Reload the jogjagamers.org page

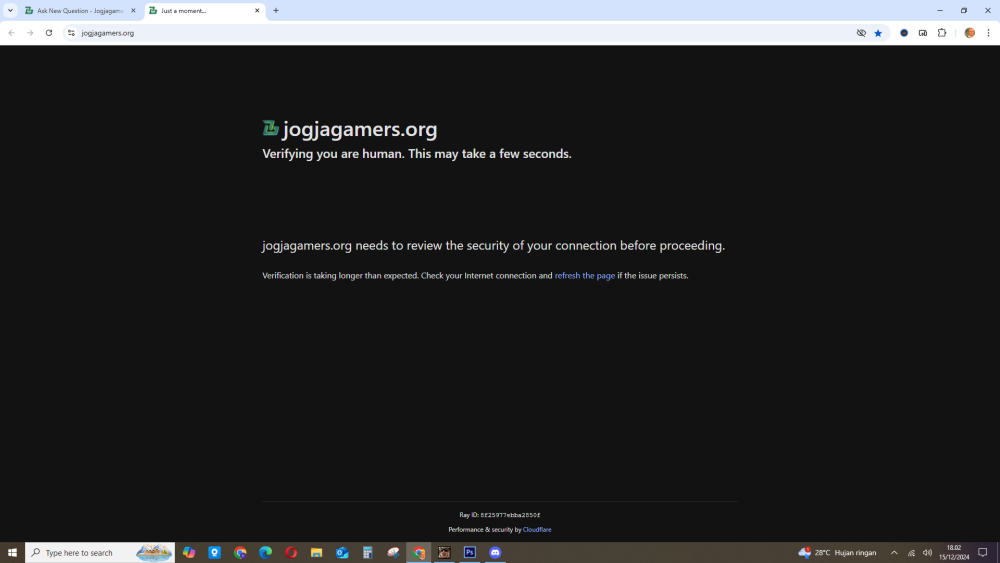click(x=49, y=33)
